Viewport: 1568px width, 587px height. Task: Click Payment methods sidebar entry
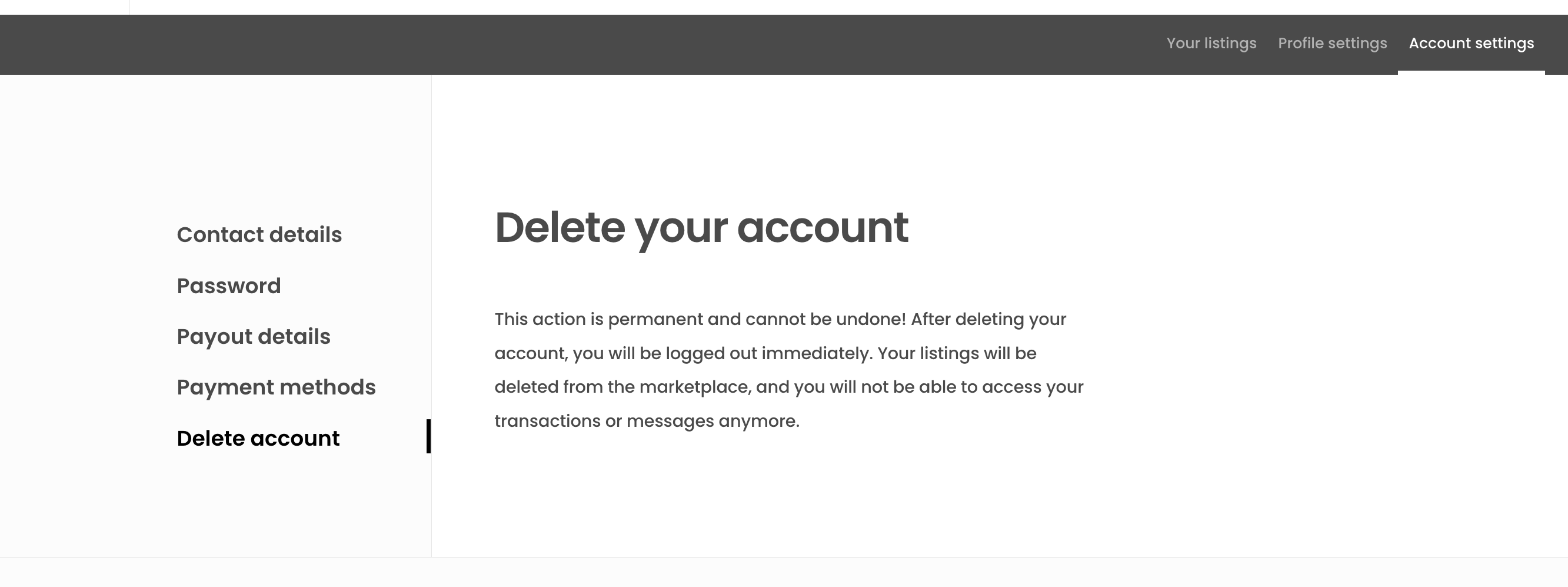click(x=277, y=387)
